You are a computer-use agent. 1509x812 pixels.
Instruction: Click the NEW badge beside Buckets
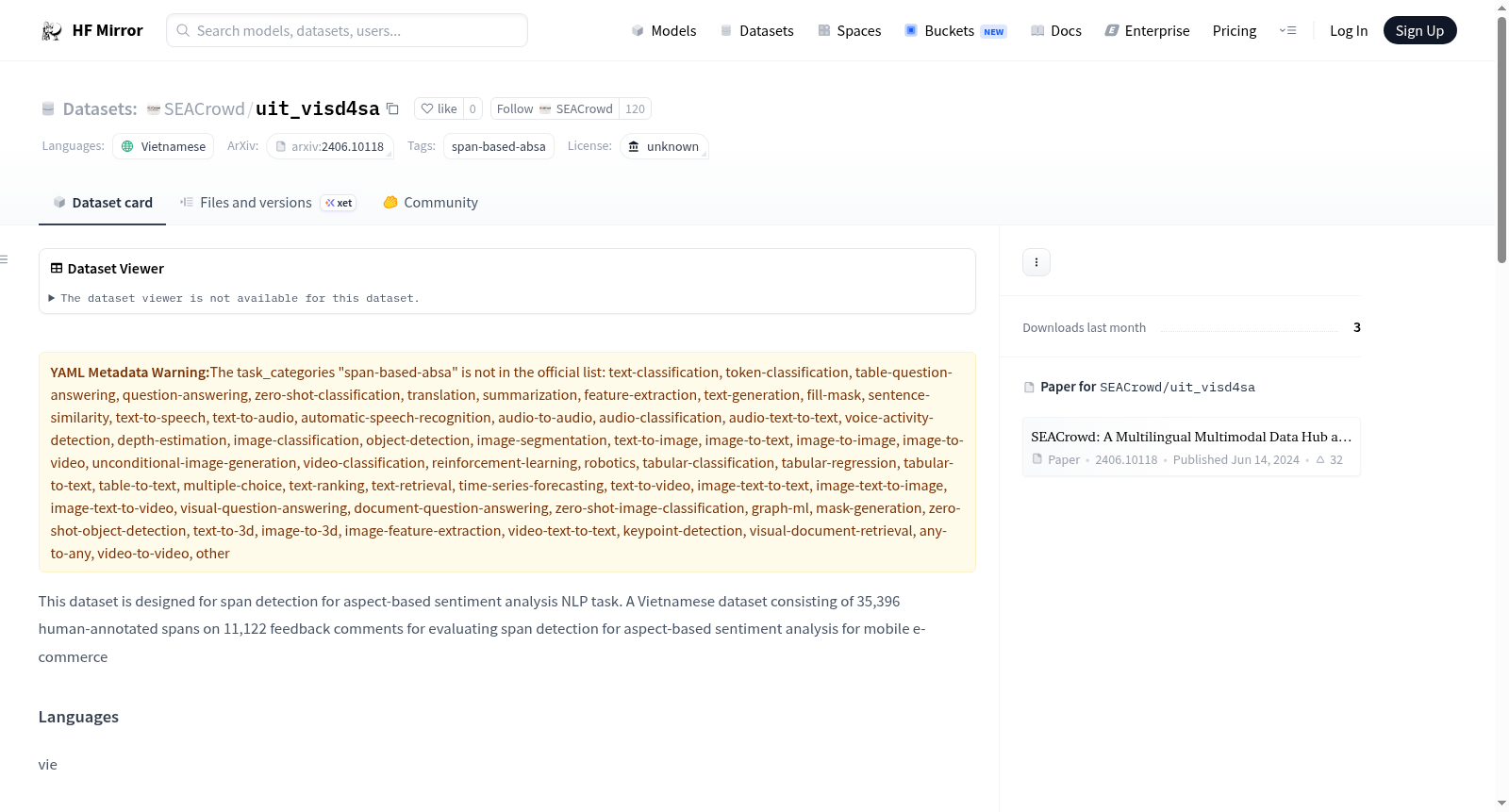(x=994, y=32)
